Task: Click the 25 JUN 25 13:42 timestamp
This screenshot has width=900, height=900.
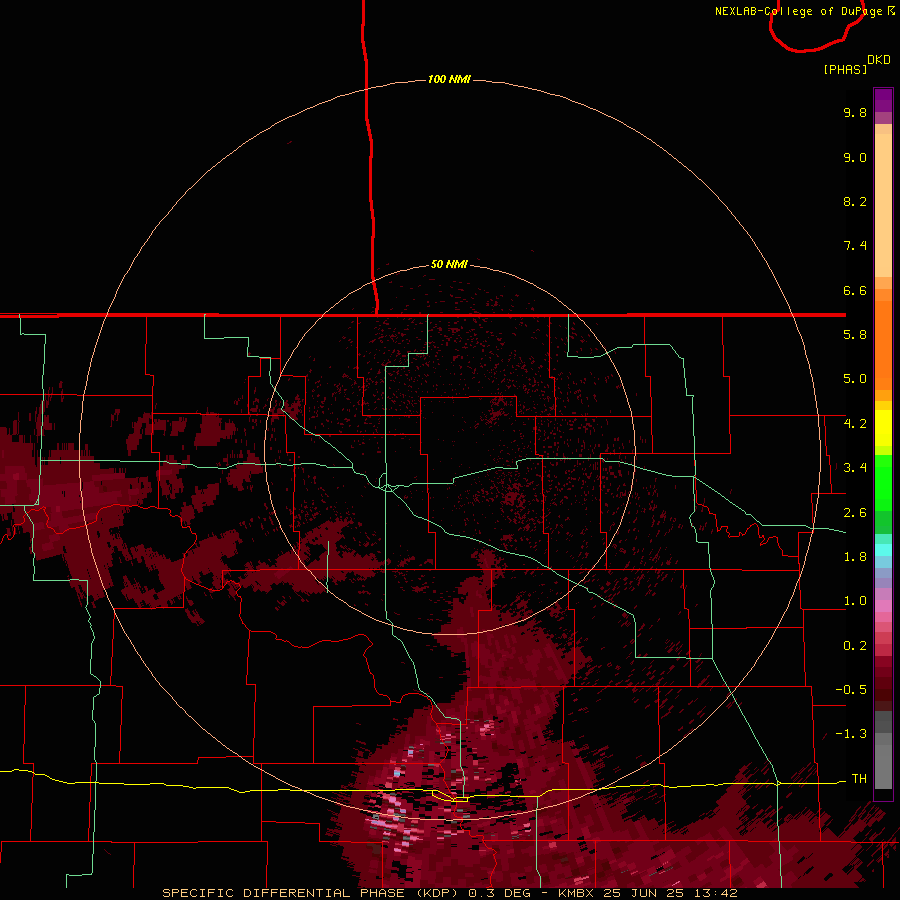Action: (670, 893)
